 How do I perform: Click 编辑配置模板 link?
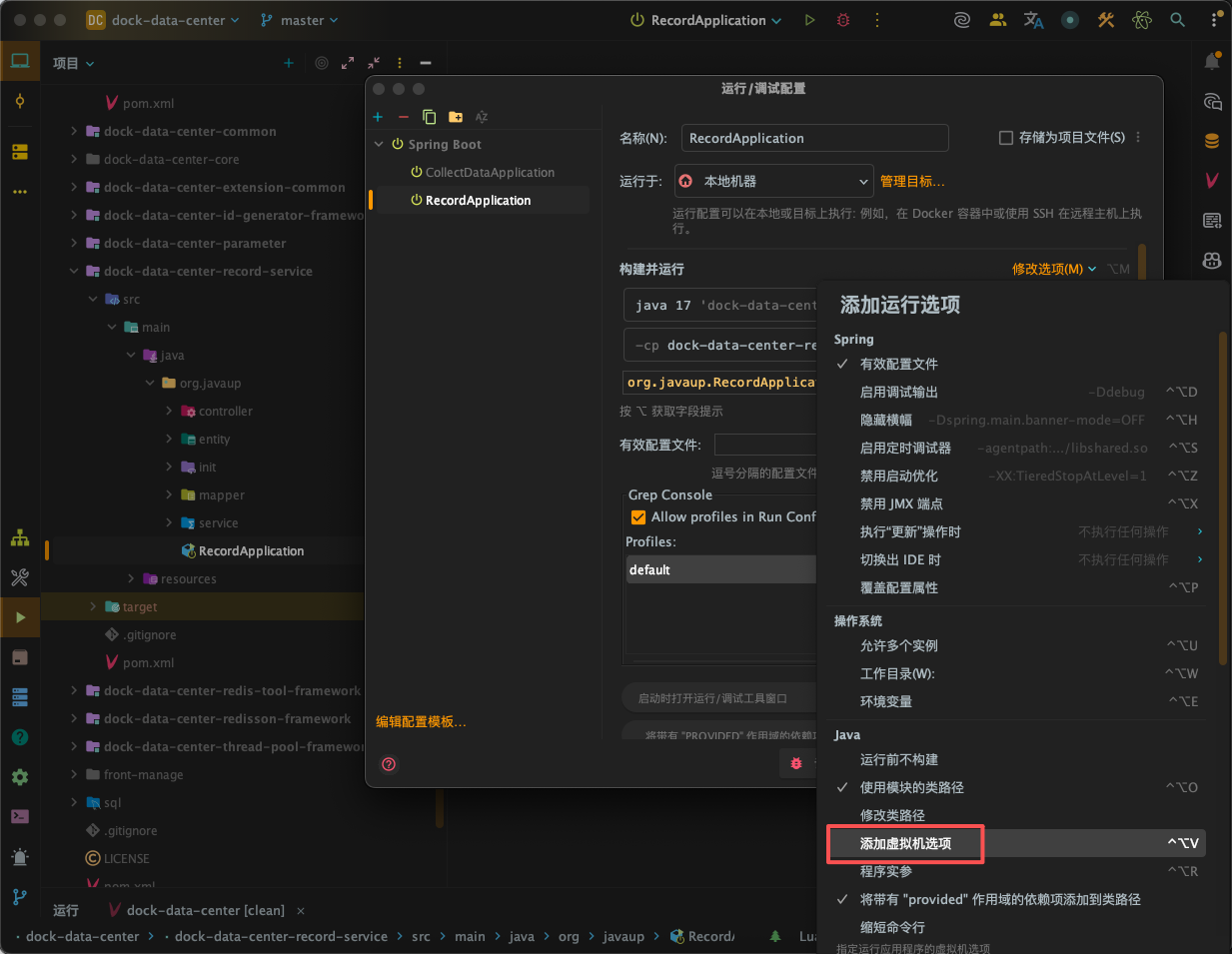[421, 721]
